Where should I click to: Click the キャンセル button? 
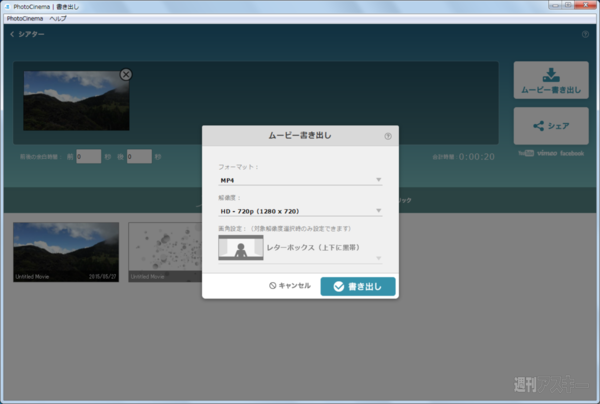[x=290, y=286]
